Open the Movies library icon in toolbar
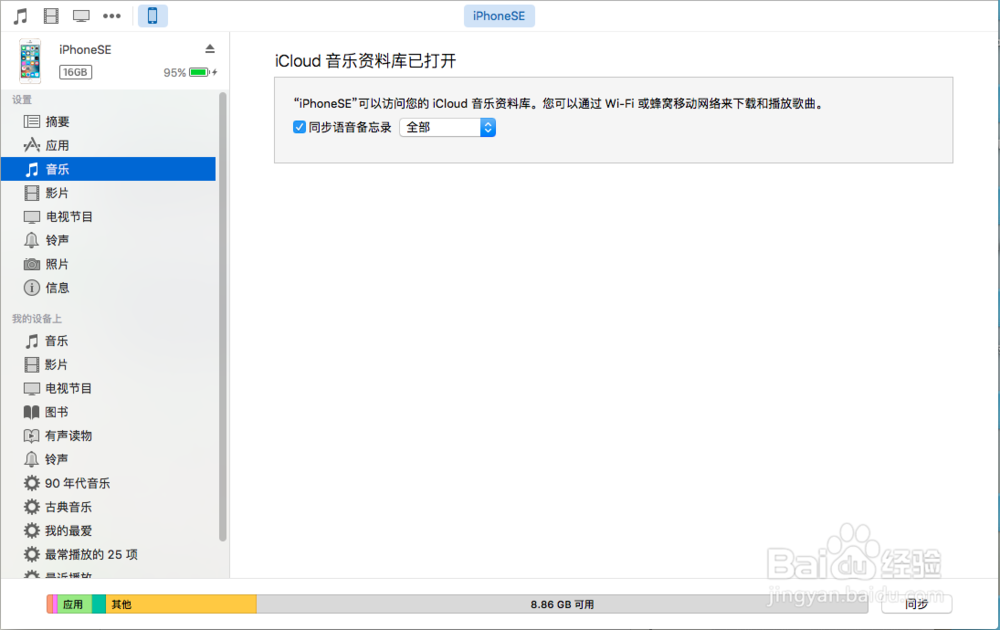The width and height of the screenshot is (1000, 630). click(x=51, y=16)
